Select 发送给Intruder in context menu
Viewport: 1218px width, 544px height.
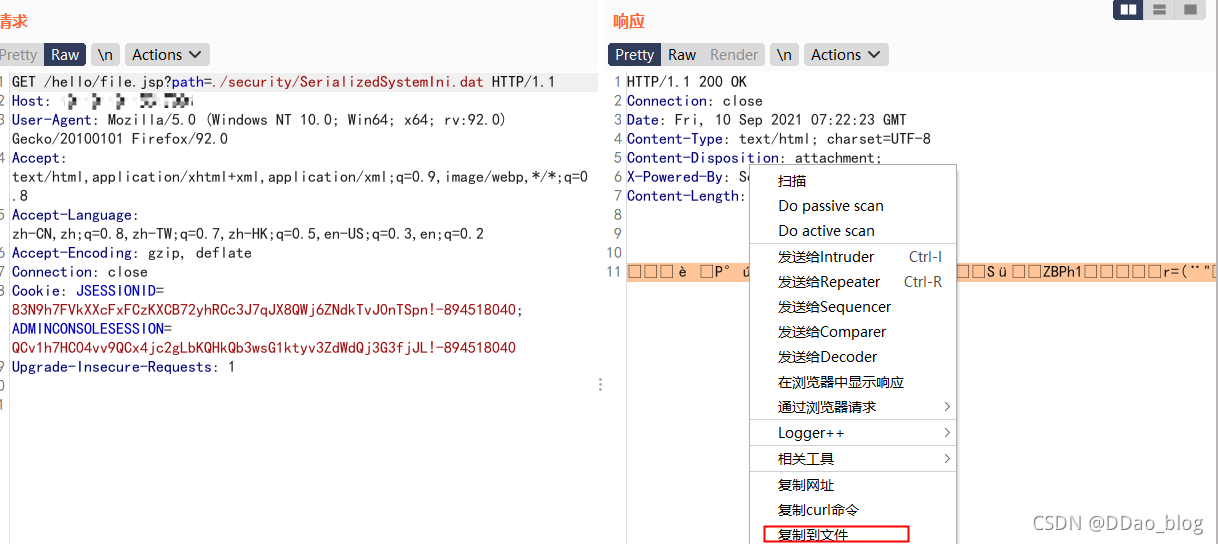[853, 257]
